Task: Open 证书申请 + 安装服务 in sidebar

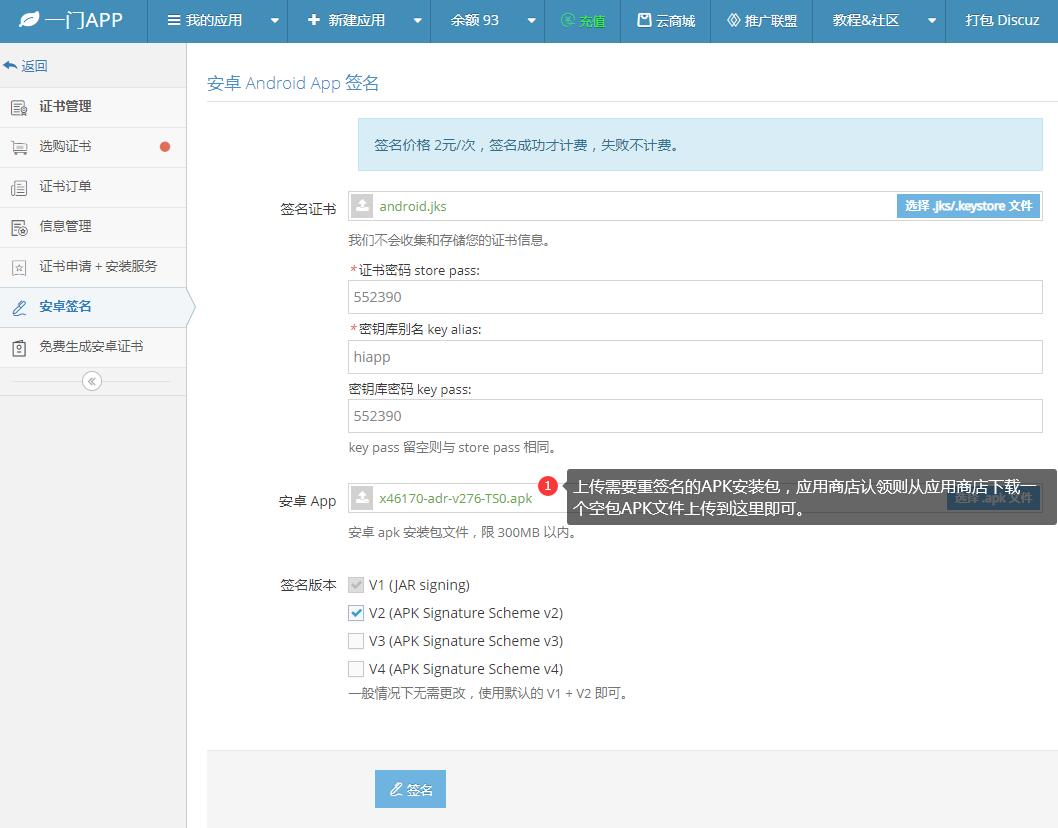Action: tap(93, 267)
